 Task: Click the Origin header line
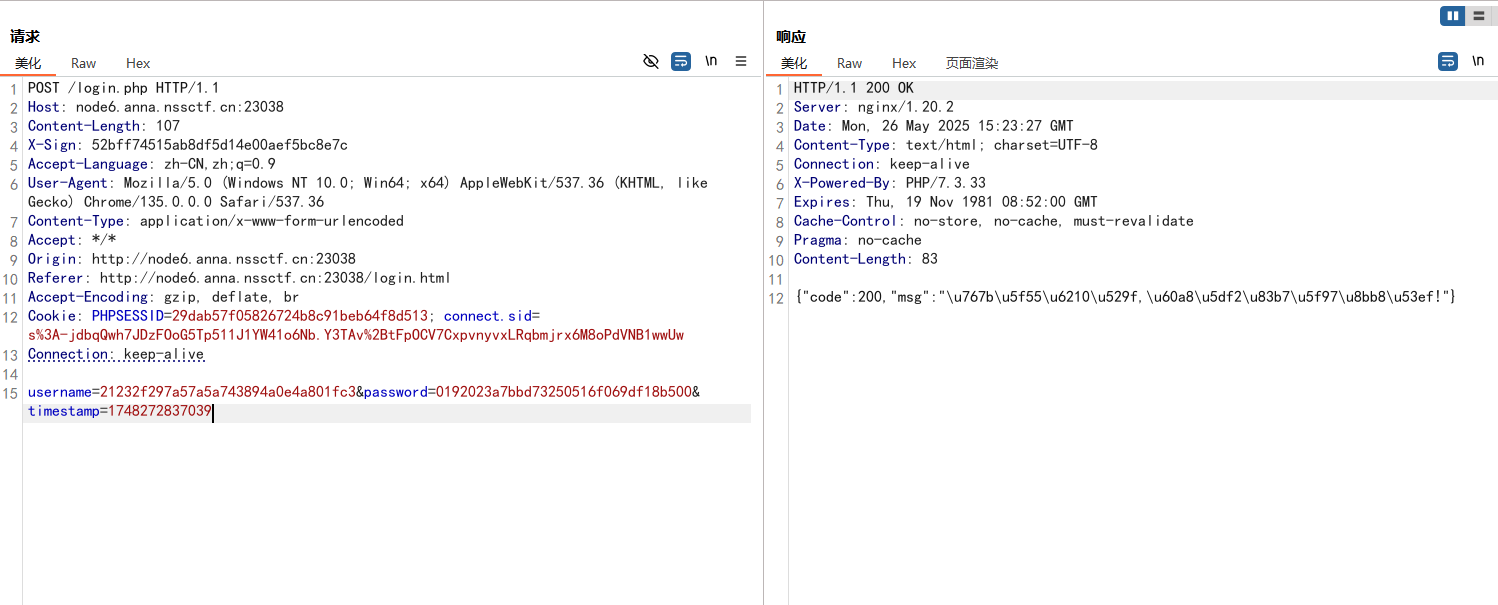tap(192, 259)
